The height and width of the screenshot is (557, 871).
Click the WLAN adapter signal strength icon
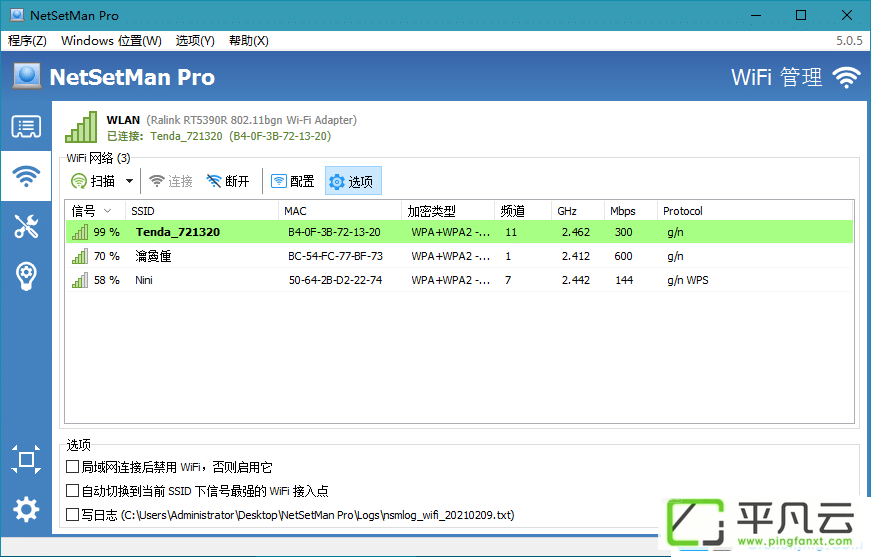click(x=81, y=127)
